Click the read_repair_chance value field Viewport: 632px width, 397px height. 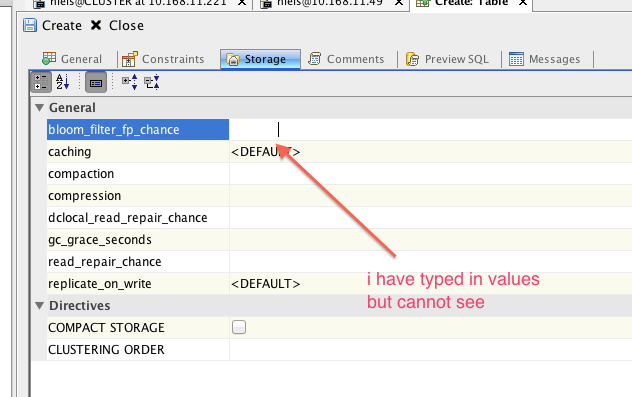coord(431,262)
